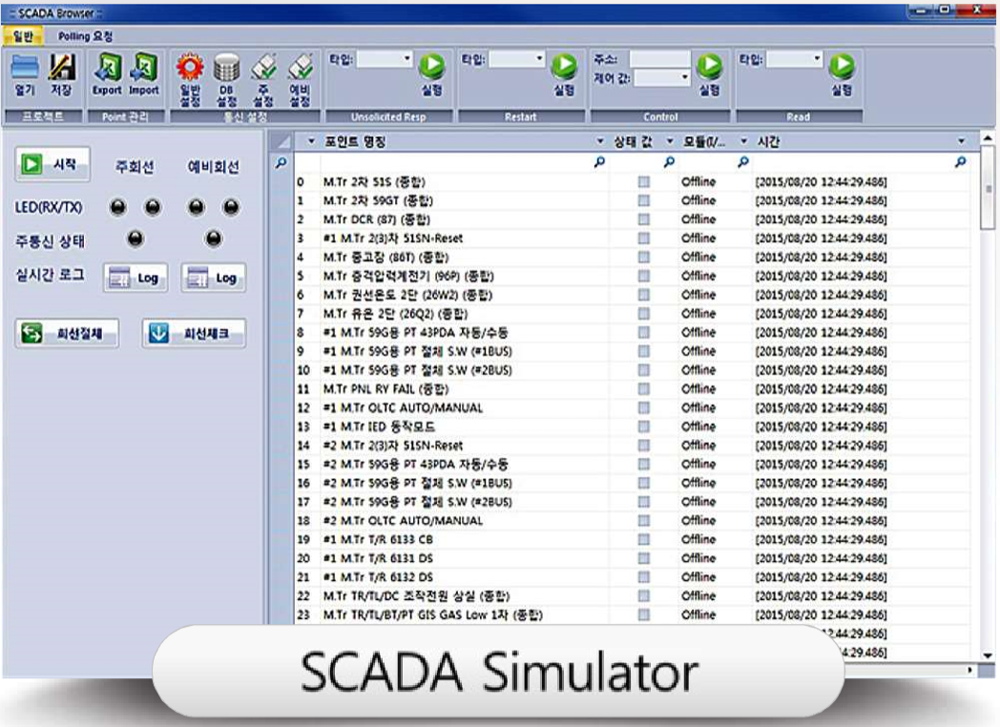Click the 예비회선 second TX LED indicator
This screenshot has width=1000, height=727.
pyautogui.click(x=231, y=207)
